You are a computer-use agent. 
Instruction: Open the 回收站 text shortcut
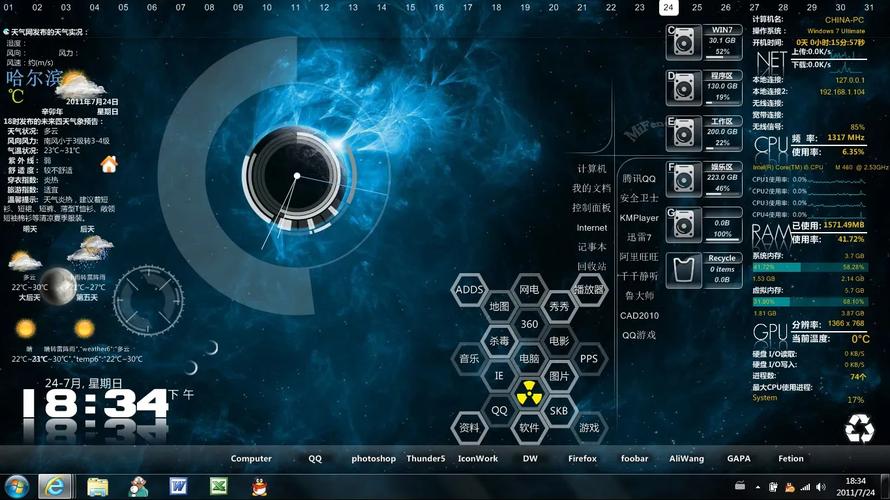click(592, 266)
